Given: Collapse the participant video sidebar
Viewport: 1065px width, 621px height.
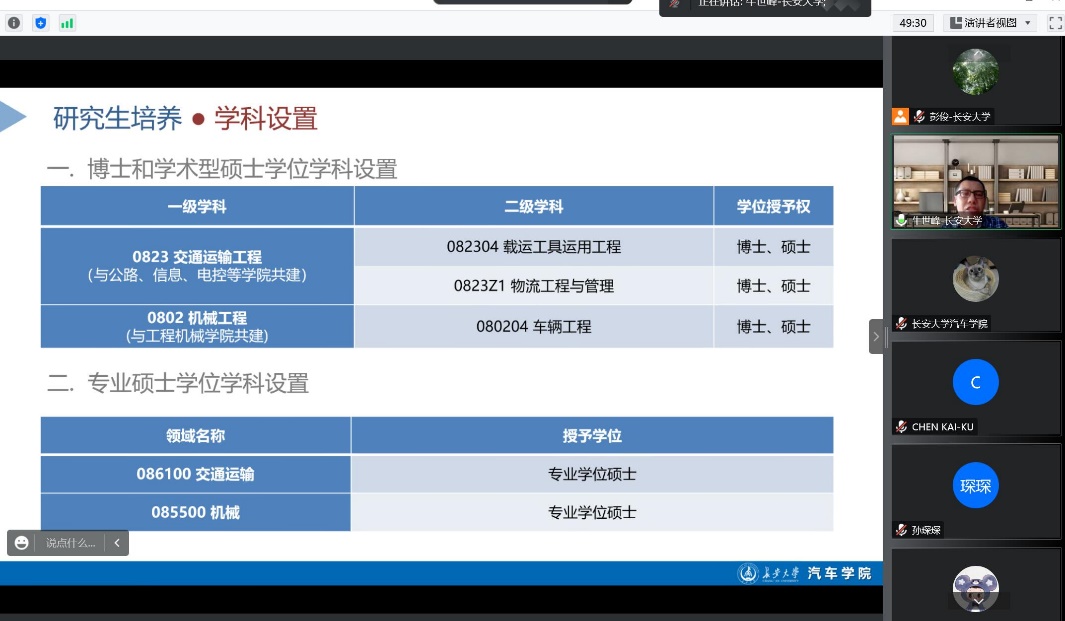Looking at the screenshot, I should pyautogui.click(x=876, y=337).
